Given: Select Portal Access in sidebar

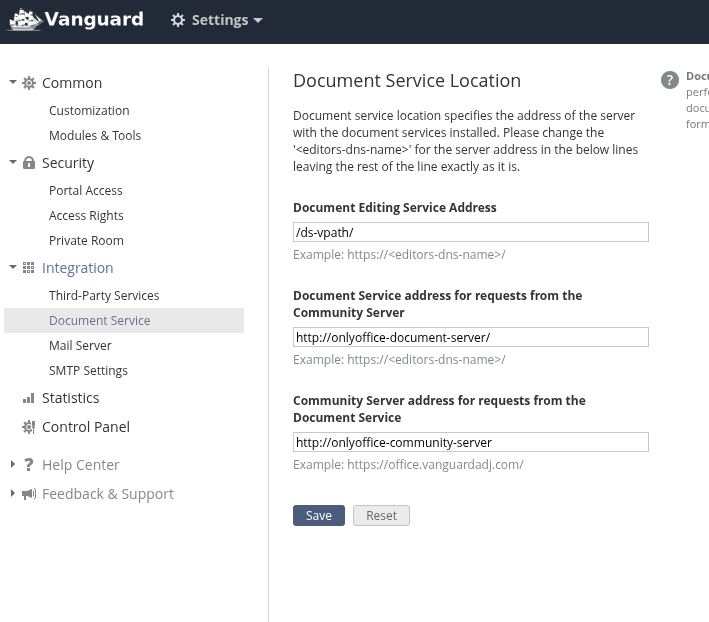Looking at the screenshot, I should click(x=86, y=191).
